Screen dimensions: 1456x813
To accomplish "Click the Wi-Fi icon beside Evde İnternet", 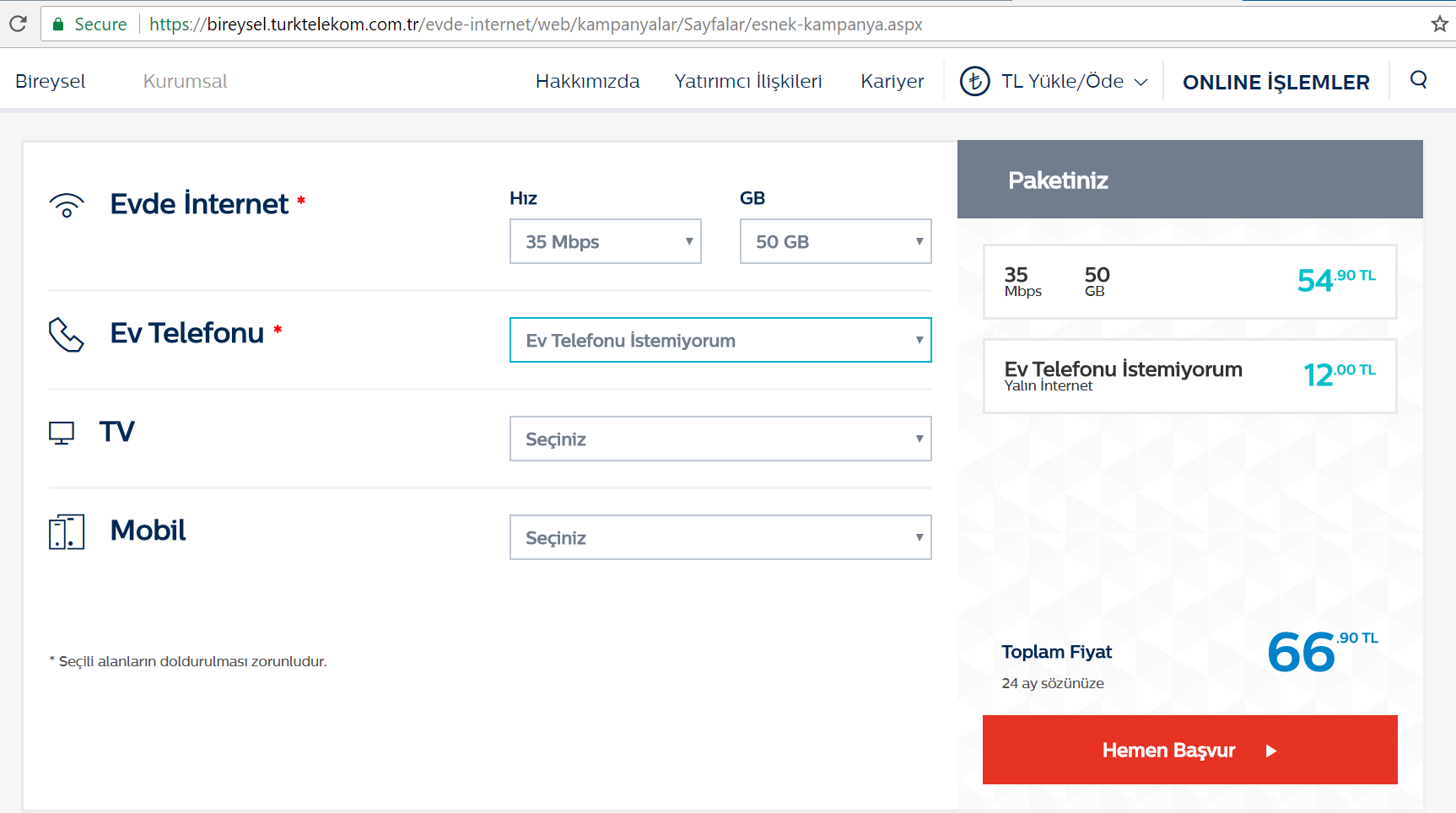I will pos(67,205).
